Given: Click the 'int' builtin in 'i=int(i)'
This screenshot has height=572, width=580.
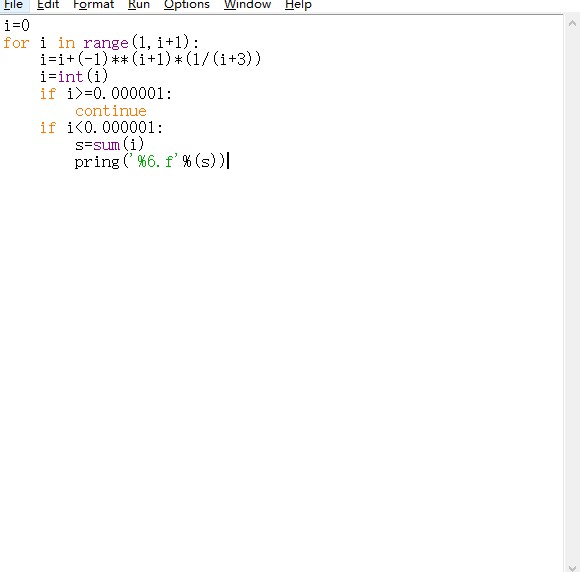Looking at the screenshot, I should [x=70, y=77].
